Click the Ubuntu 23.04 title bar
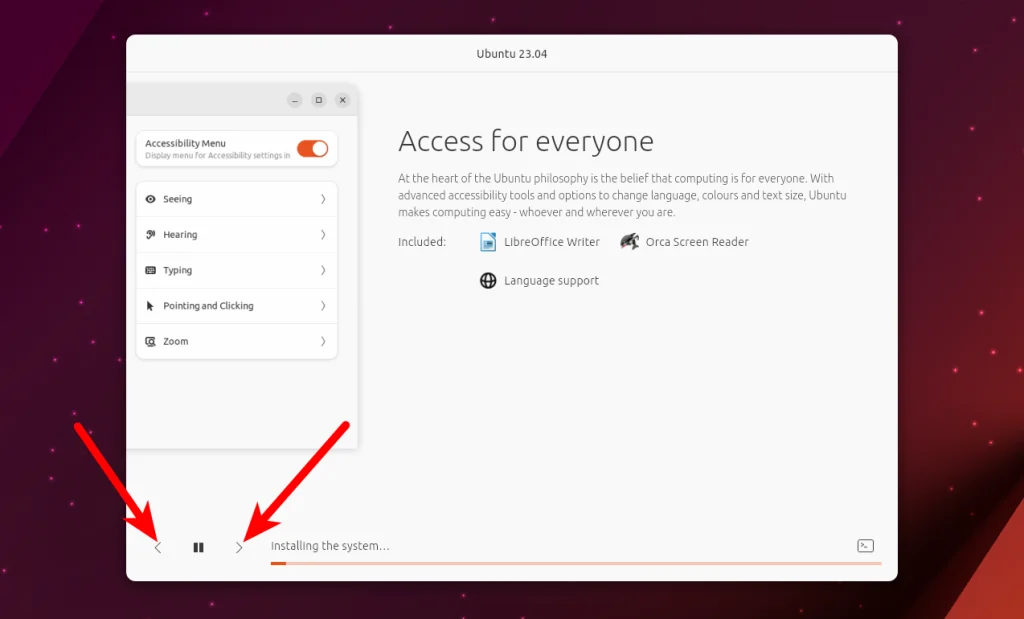This screenshot has width=1024, height=619. (x=511, y=53)
